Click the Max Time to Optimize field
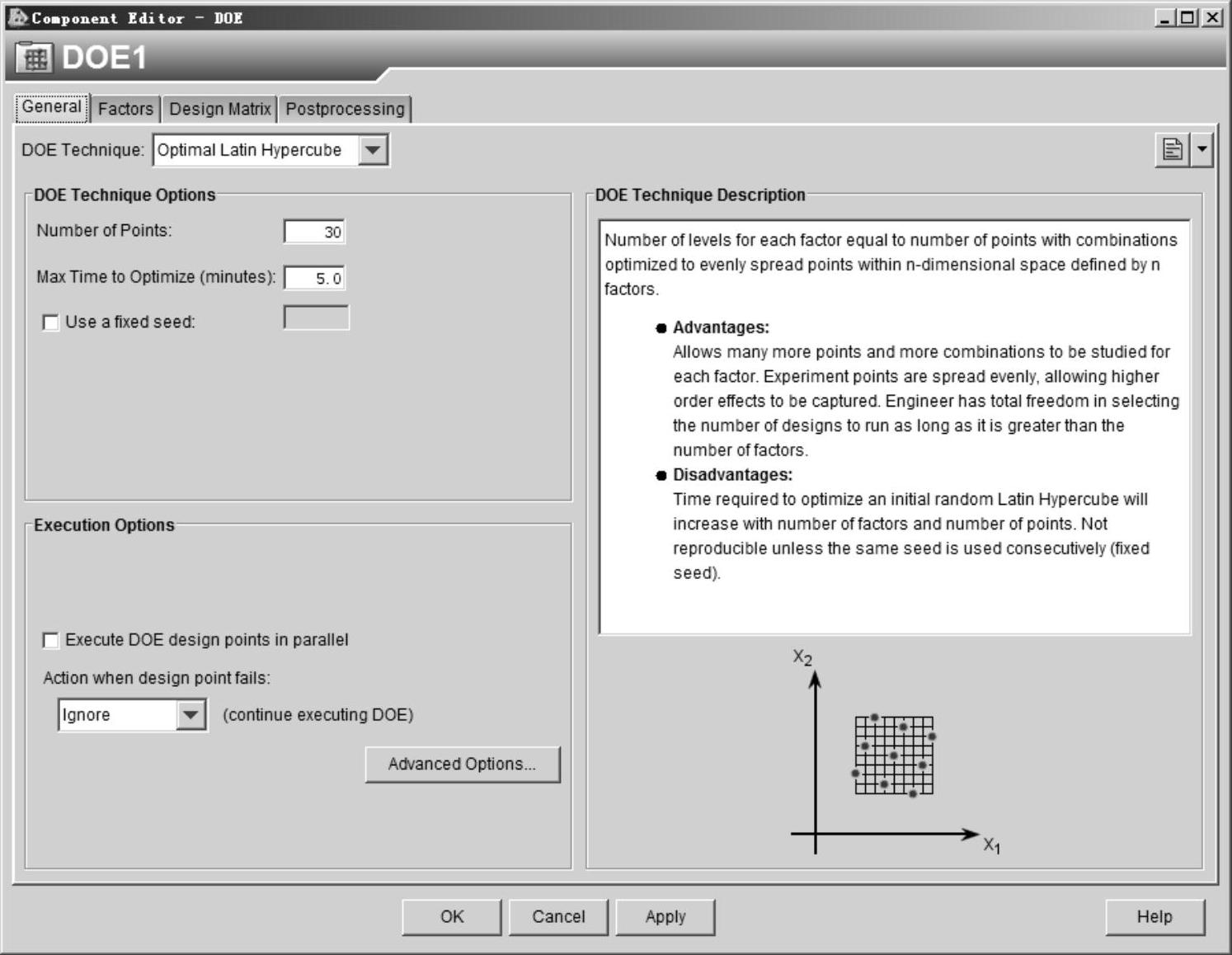Screen dimensions: 1232x955 click(314, 278)
